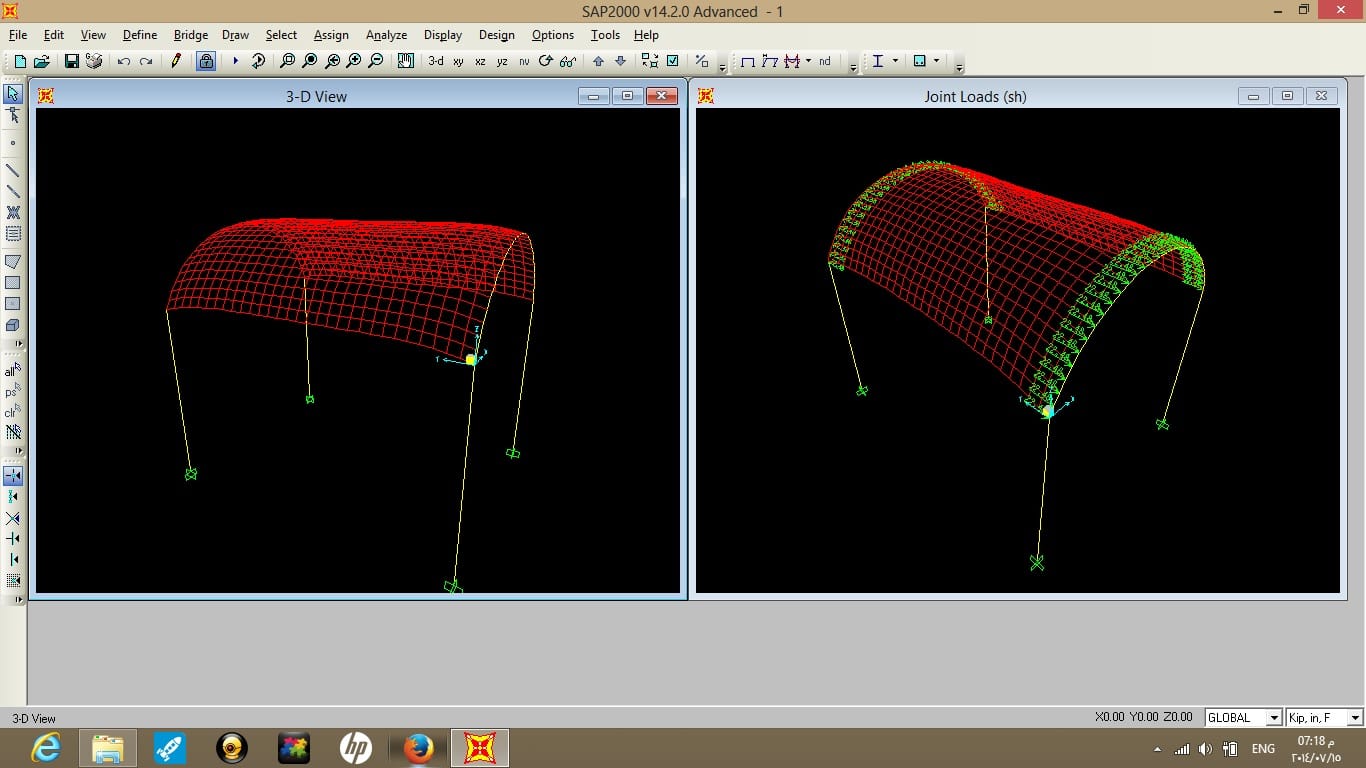Click the Undo arrow icon
This screenshot has height=768, width=1366.
(124, 61)
